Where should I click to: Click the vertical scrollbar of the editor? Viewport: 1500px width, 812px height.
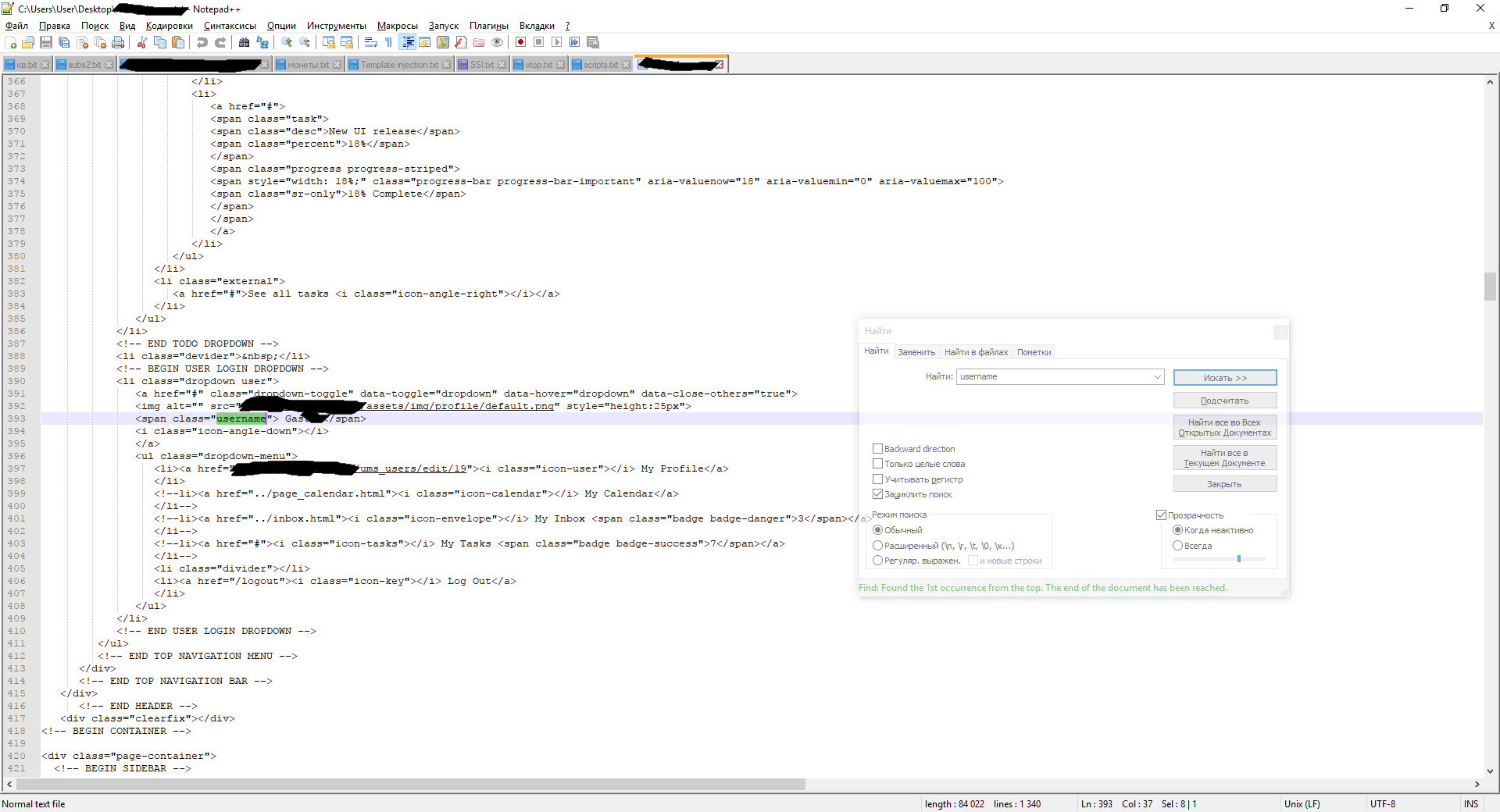[x=1491, y=286]
